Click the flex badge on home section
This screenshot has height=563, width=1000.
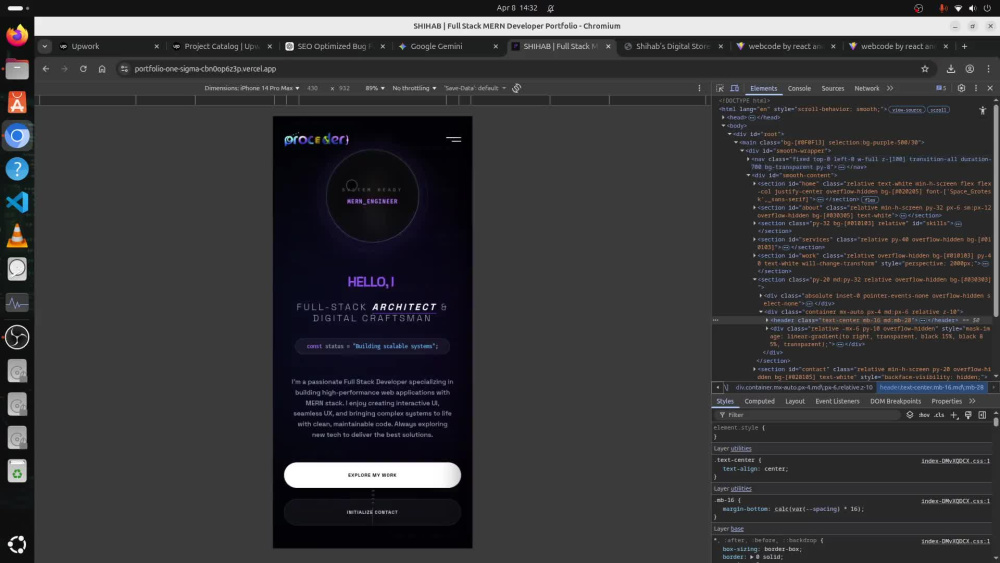870,200
